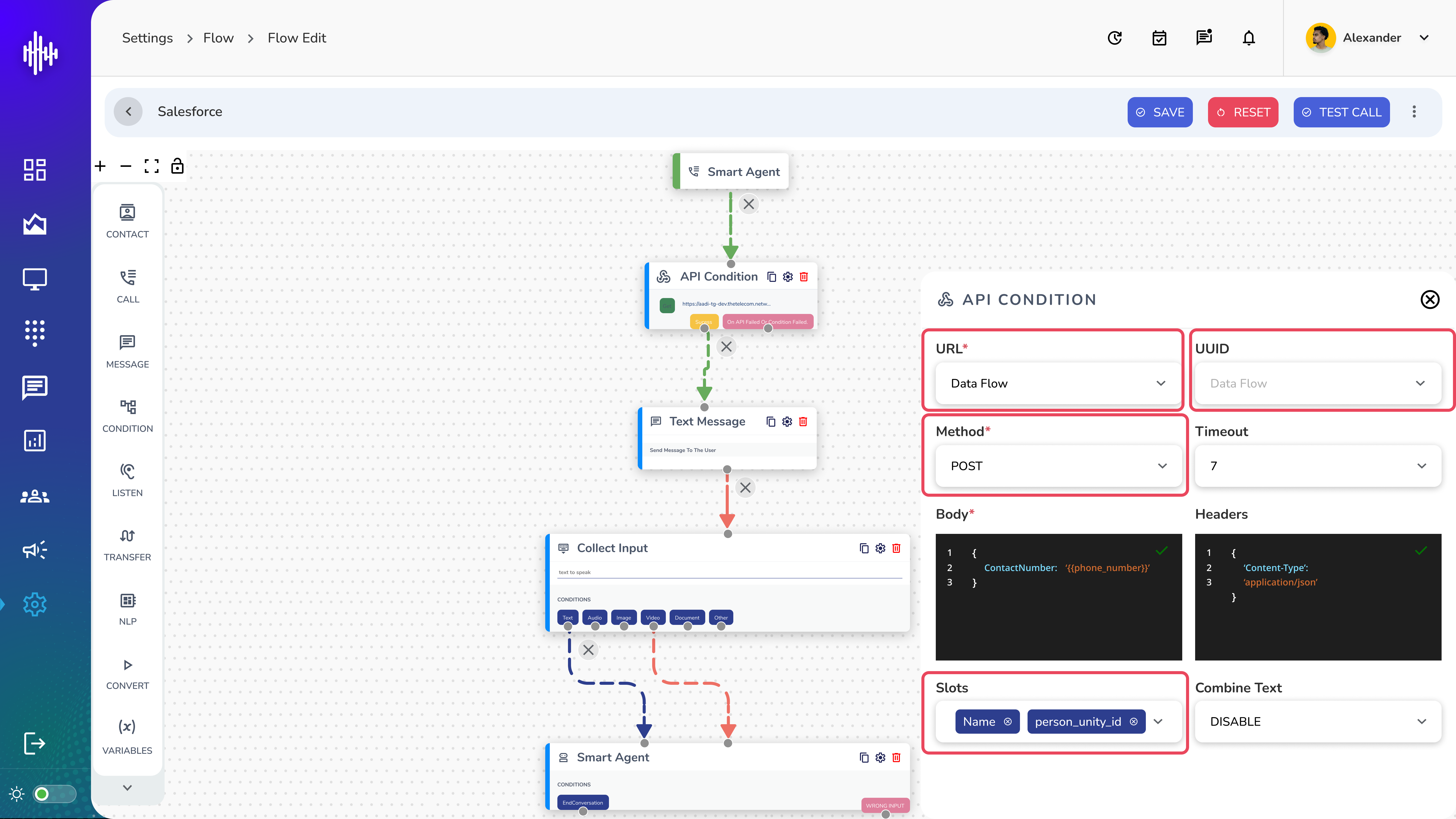Open the three-dot more options menu
This screenshot has height=819, width=1456.
[x=1414, y=111]
